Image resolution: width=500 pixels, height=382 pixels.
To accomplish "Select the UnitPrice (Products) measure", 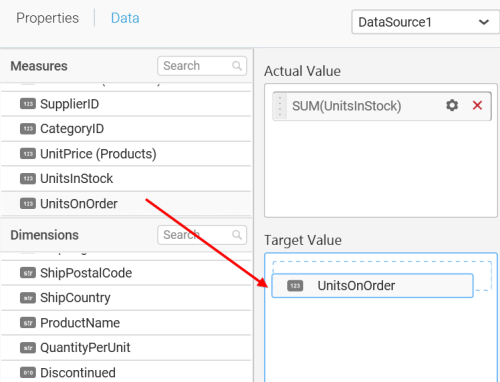I will pos(126,154).
